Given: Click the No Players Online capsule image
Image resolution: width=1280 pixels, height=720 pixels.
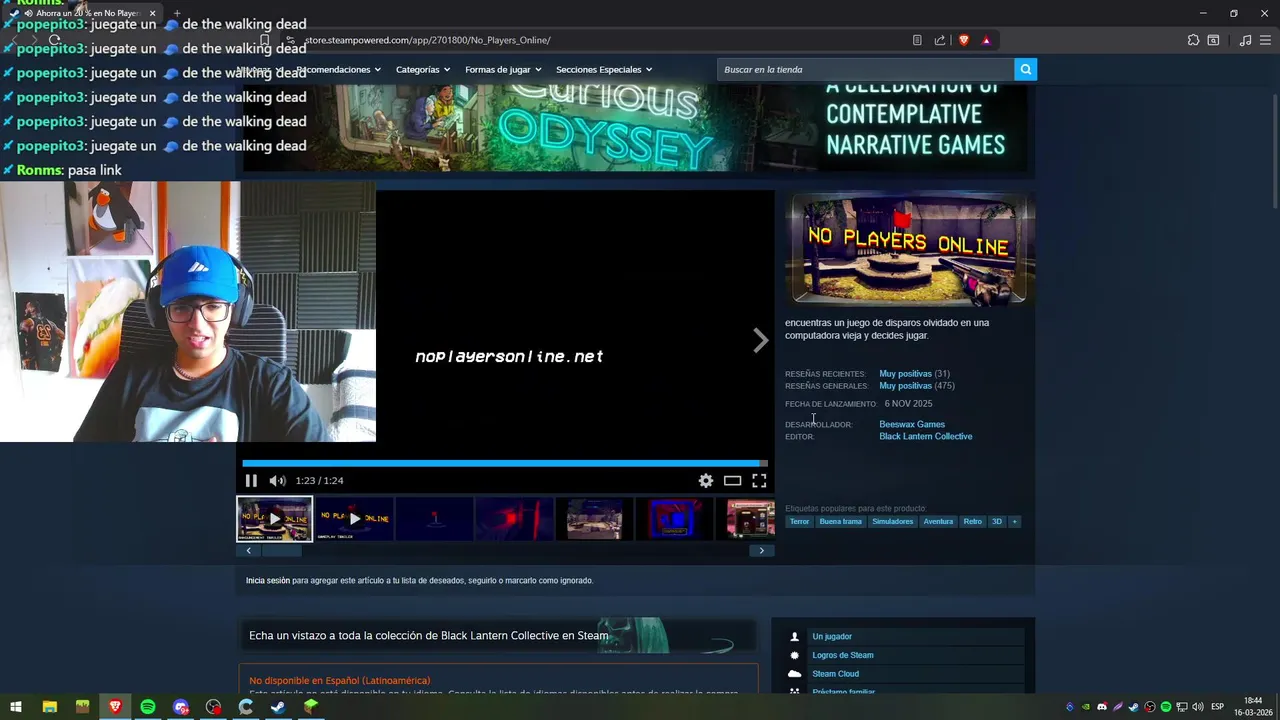Looking at the screenshot, I should [910, 249].
